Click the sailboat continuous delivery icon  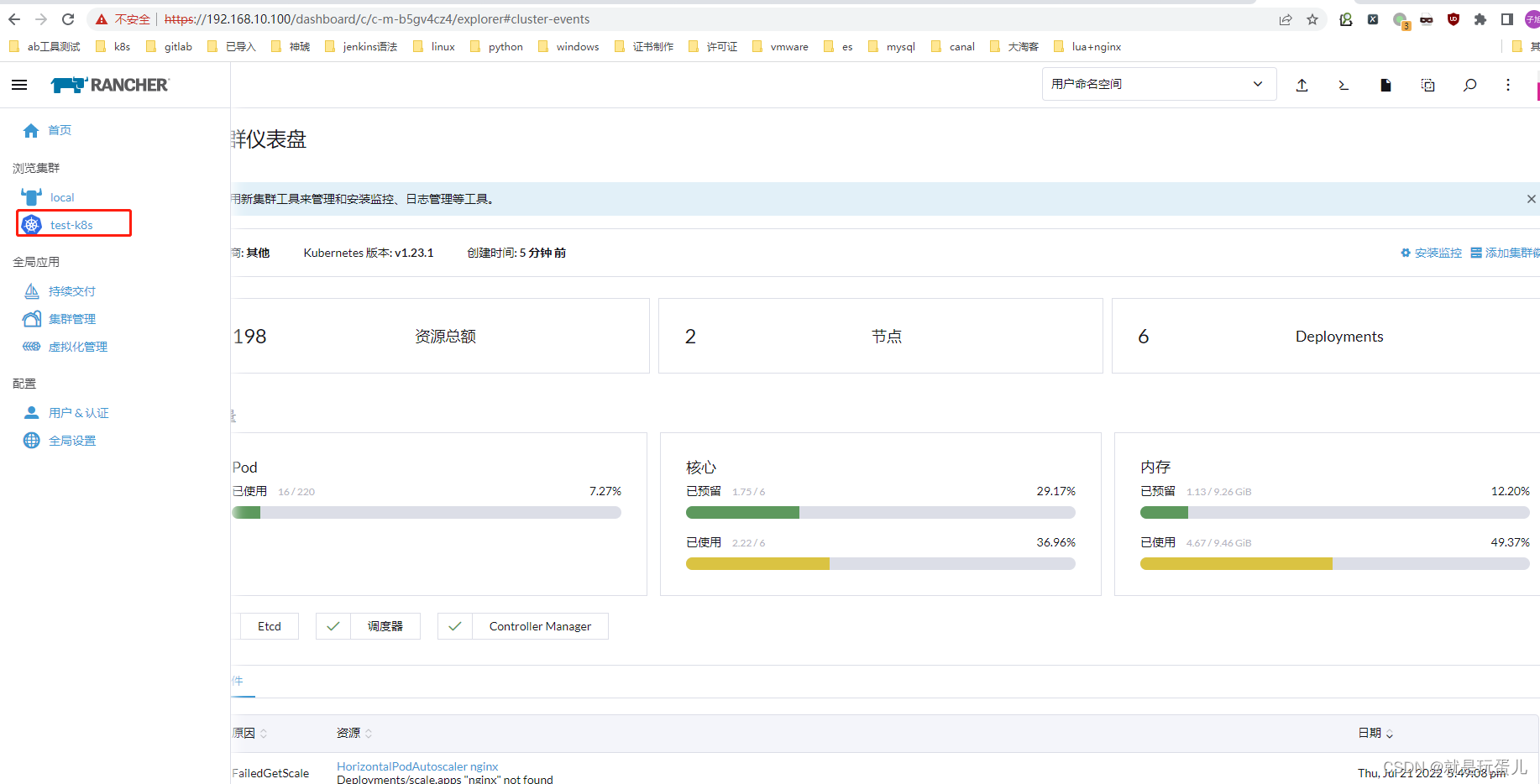[x=31, y=291]
